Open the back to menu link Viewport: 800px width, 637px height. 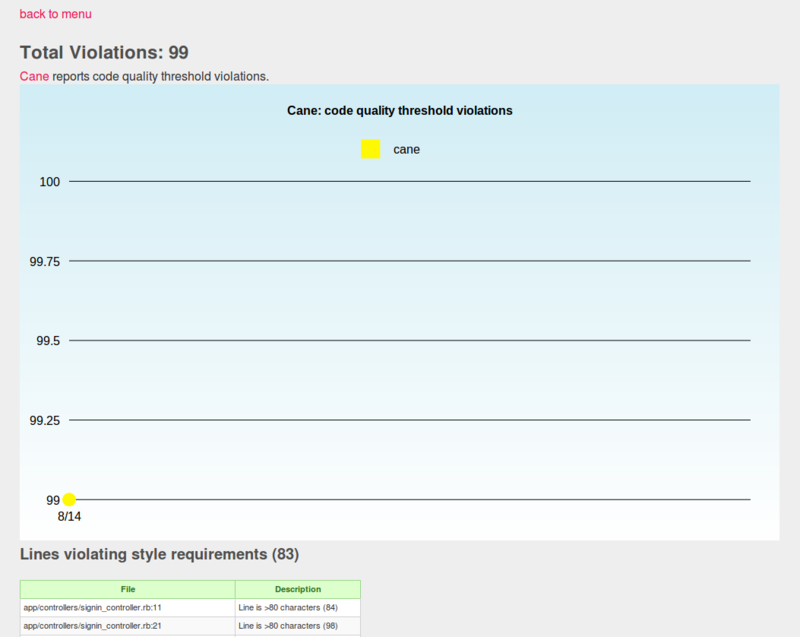[x=55, y=14]
